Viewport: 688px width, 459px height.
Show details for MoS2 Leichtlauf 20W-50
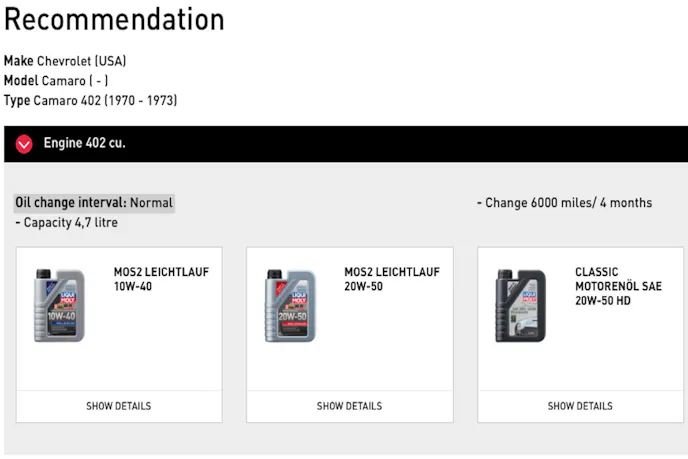point(349,406)
